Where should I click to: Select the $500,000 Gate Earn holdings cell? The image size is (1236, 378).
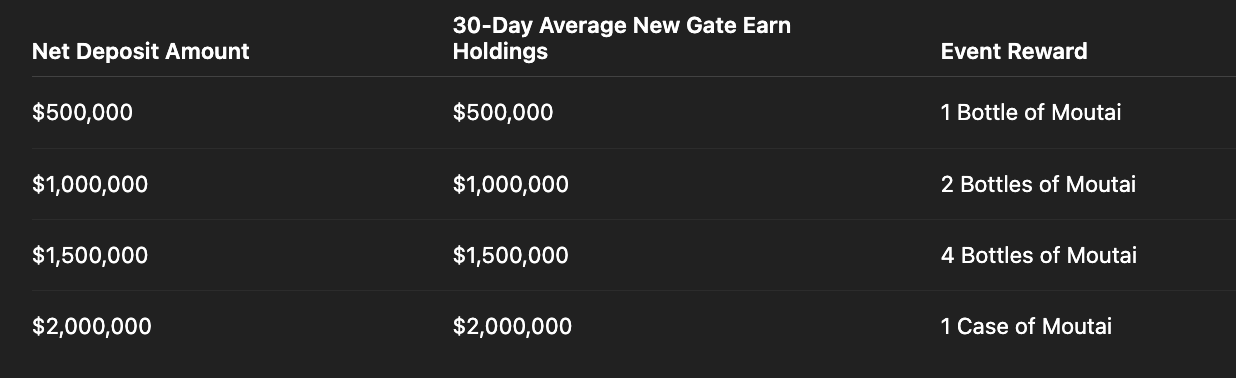tap(502, 113)
